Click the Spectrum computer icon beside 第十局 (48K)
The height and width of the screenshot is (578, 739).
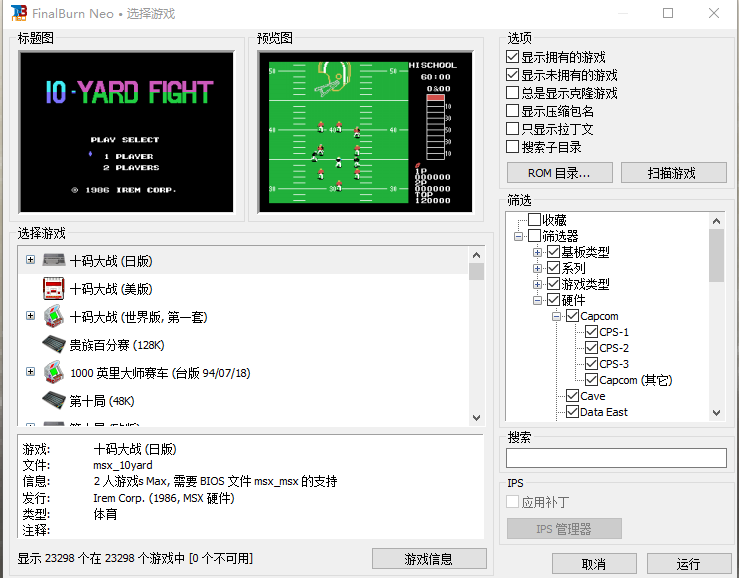coord(54,401)
